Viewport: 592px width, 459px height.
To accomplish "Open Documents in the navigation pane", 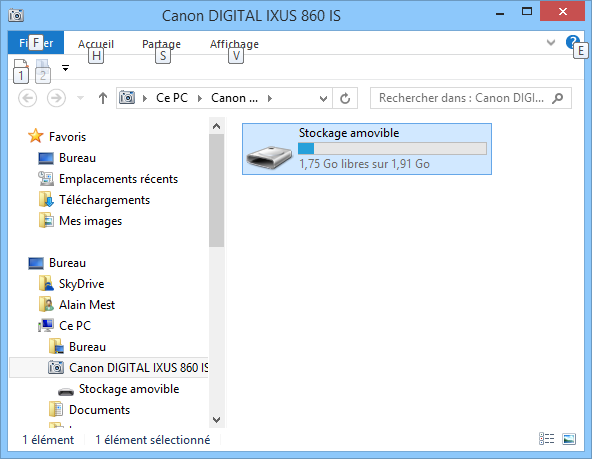I will coord(99,410).
